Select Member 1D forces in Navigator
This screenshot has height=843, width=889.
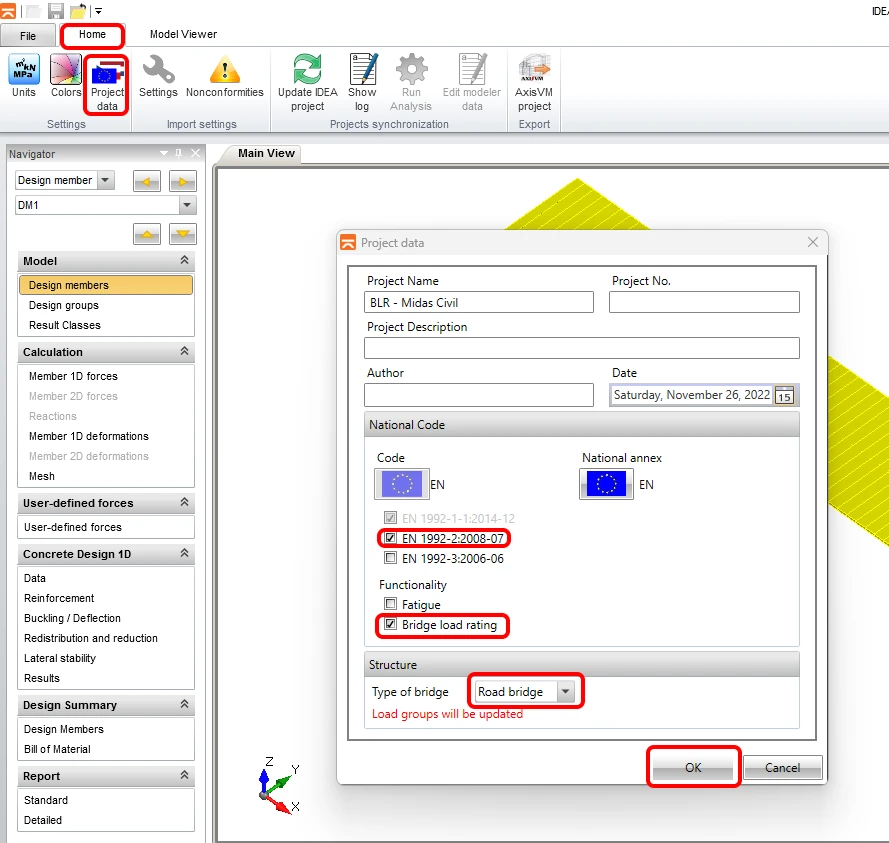[x=73, y=376]
